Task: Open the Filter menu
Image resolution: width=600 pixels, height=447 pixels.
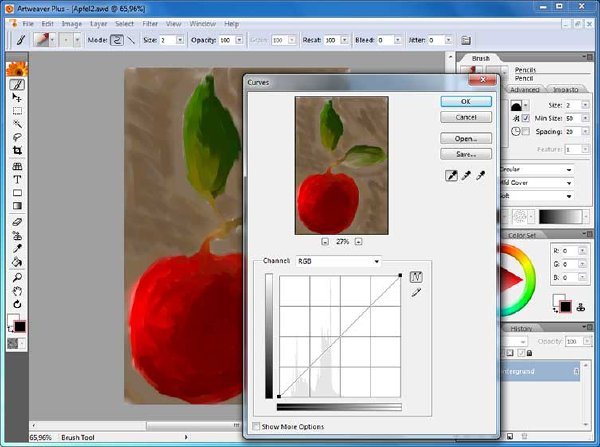Action: (150, 24)
